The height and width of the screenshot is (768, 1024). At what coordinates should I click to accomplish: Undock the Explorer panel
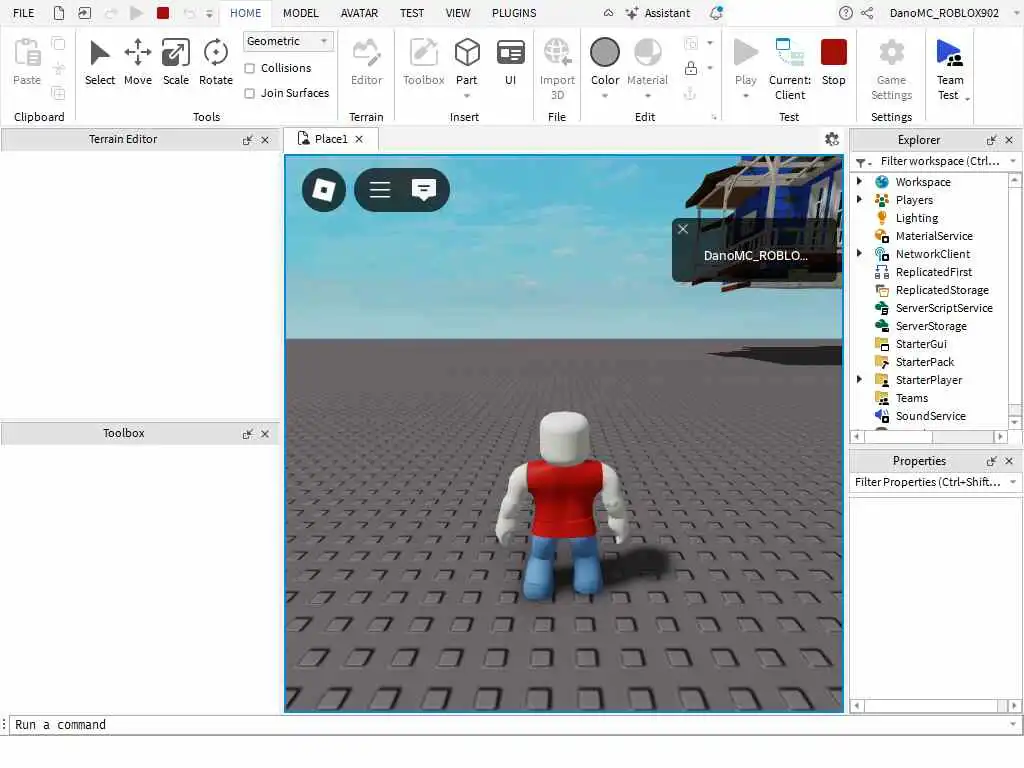991,140
